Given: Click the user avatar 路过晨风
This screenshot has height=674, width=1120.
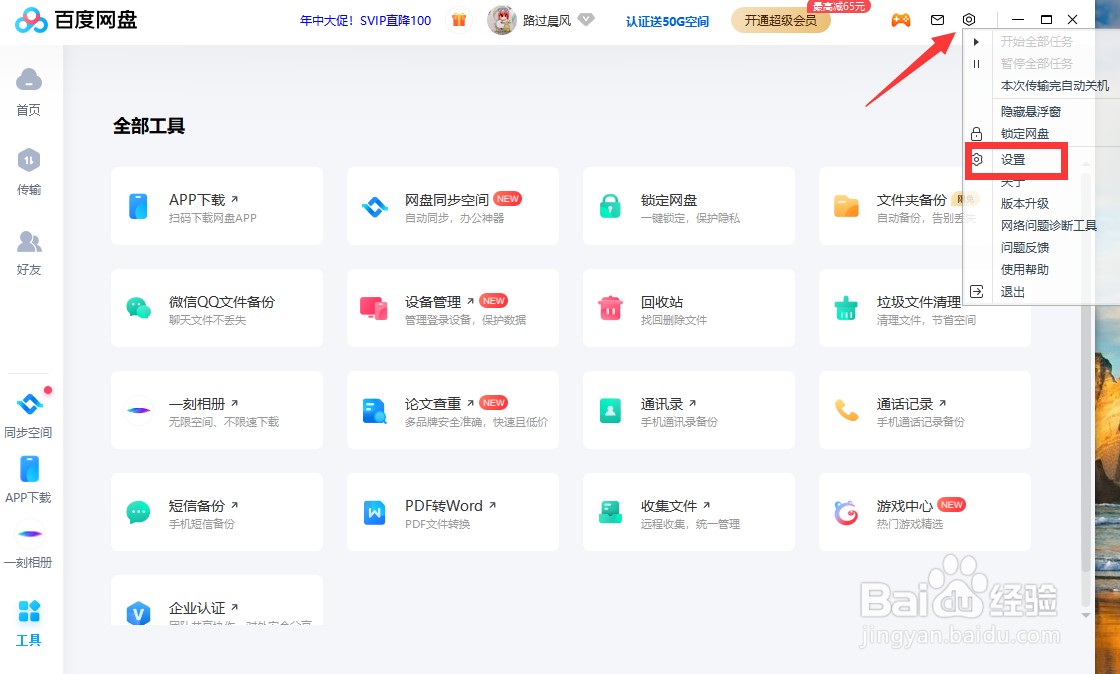Looking at the screenshot, I should pyautogui.click(x=501, y=20).
